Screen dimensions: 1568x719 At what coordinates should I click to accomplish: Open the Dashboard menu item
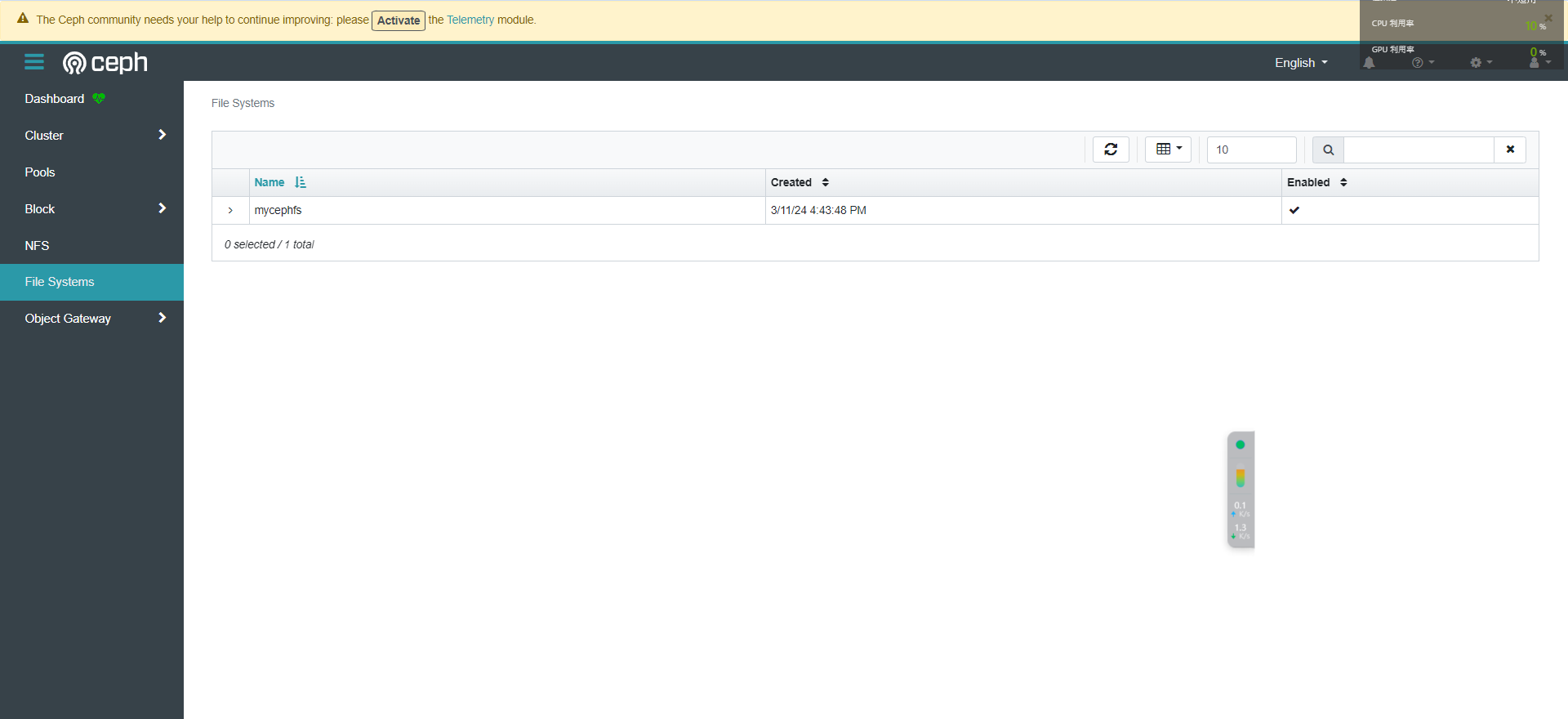click(55, 99)
